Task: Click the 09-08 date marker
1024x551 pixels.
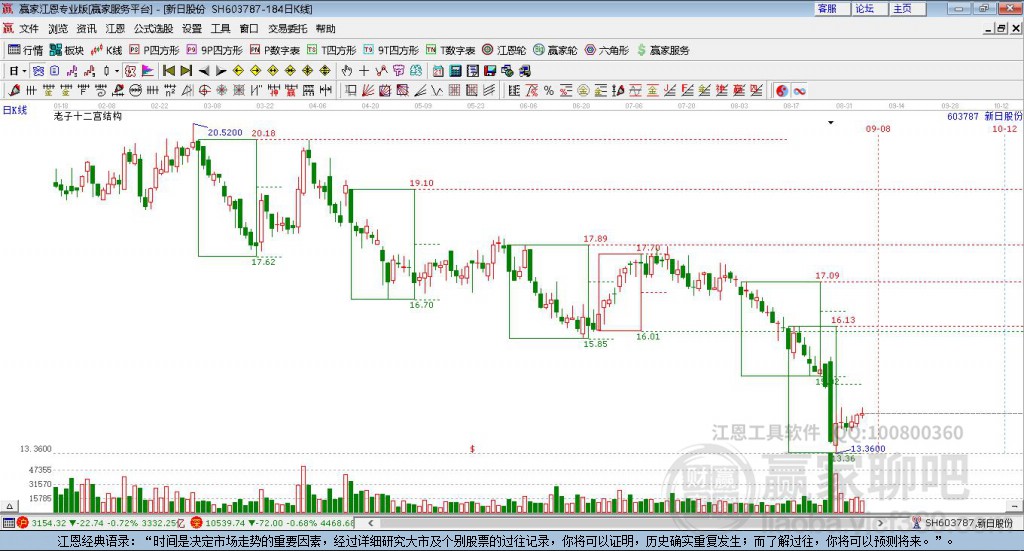Action: [x=878, y=129]
